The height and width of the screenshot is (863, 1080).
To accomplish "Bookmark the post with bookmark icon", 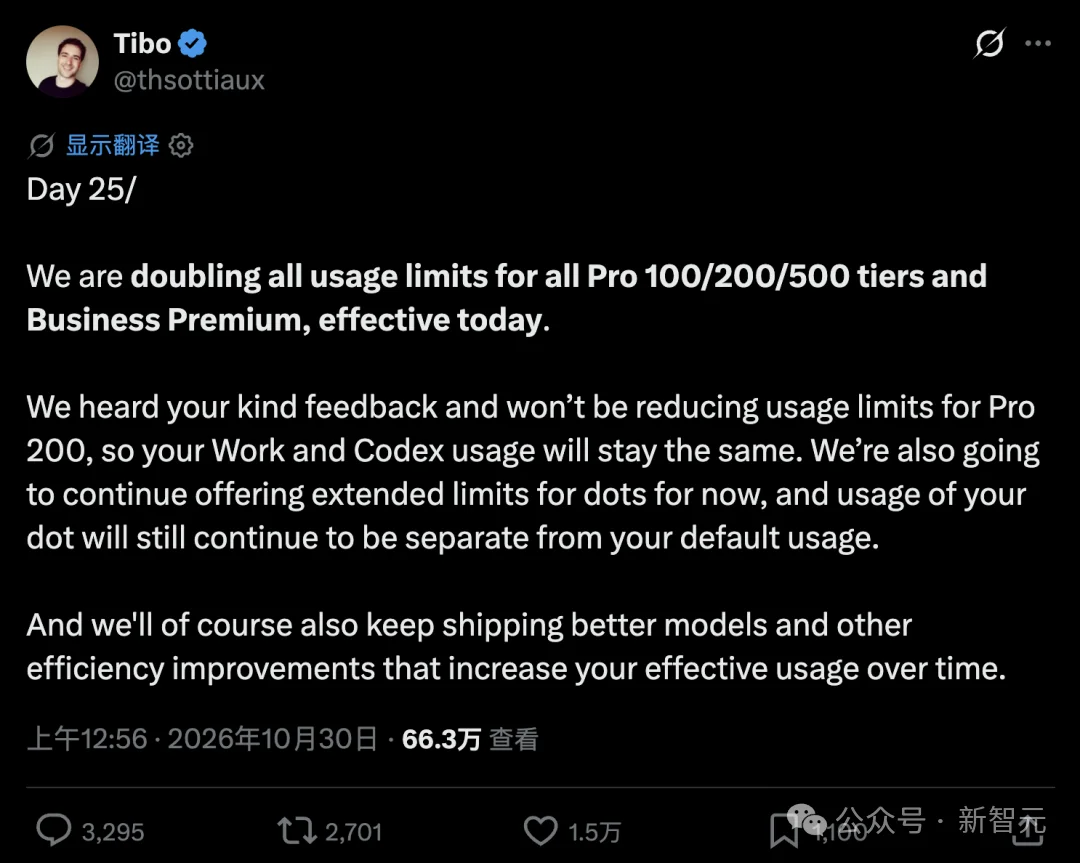I will tap(783, 831).
